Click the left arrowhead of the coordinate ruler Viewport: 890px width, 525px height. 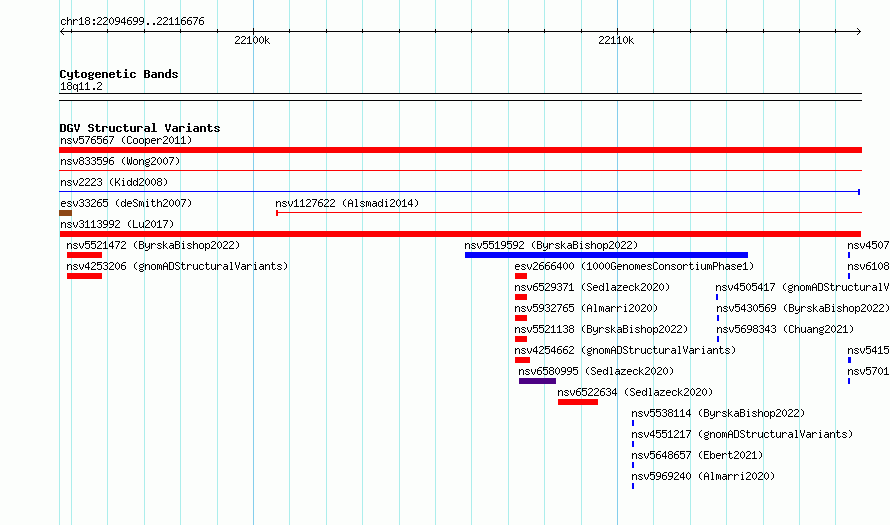pyautogui.click(x=62, y=31)
